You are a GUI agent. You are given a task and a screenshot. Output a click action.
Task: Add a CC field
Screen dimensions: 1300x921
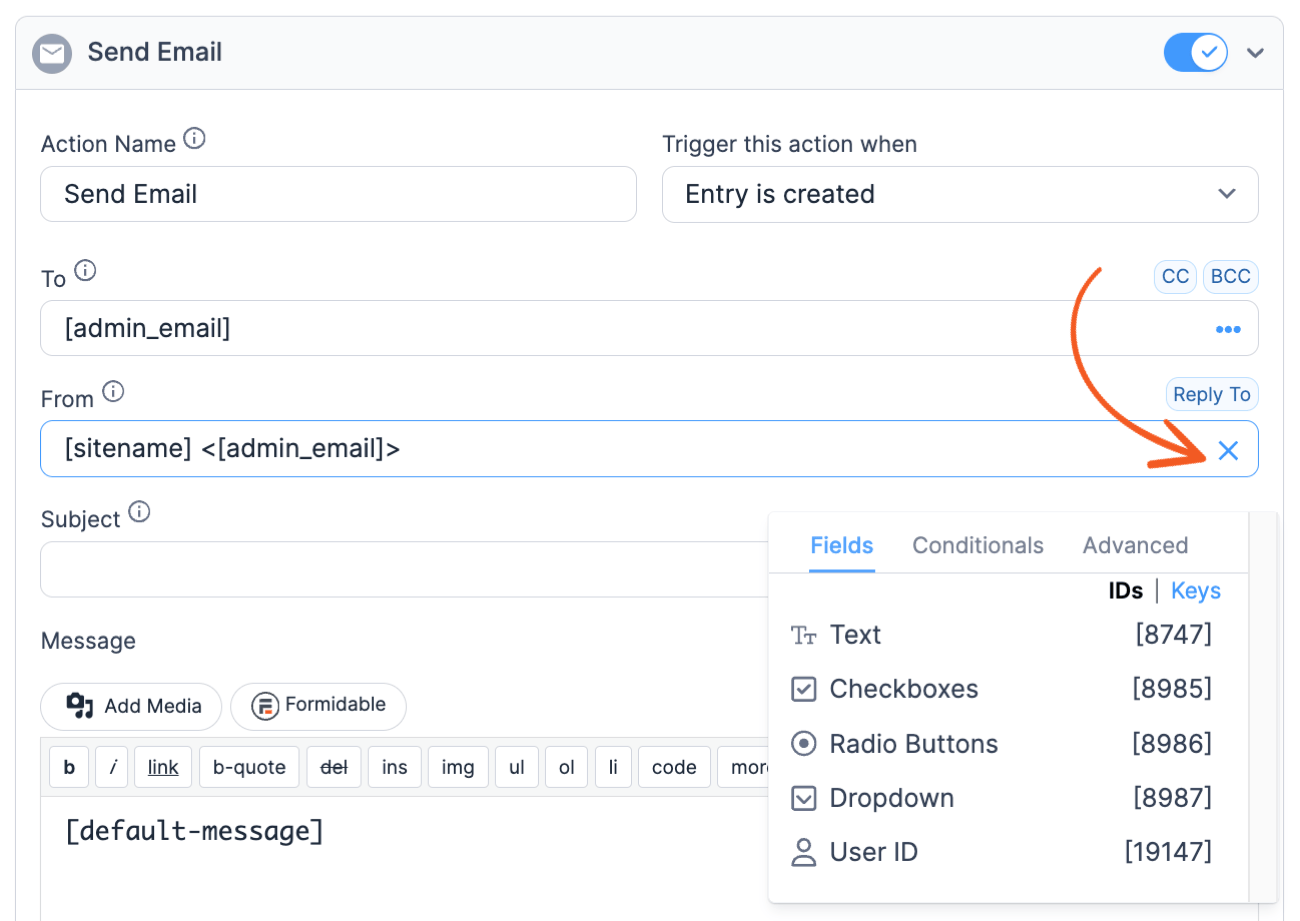(x=1175, y=276)
